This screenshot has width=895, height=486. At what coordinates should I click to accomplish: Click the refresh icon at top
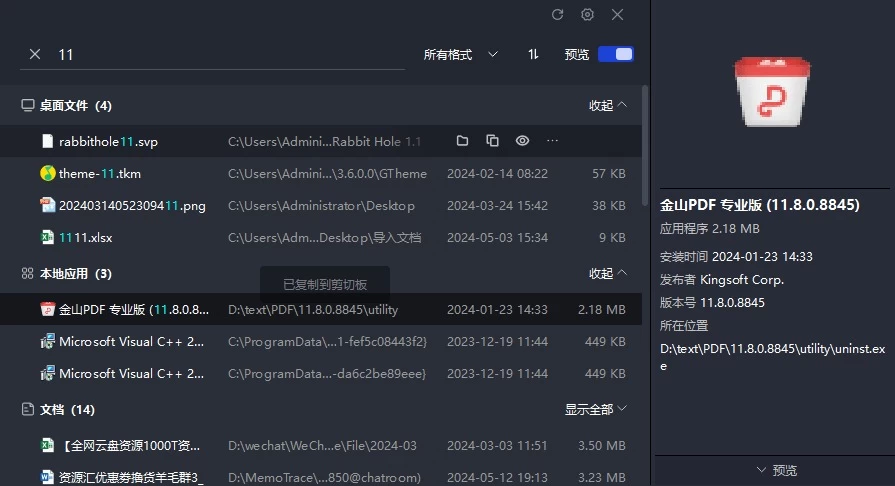coord(558,15)
